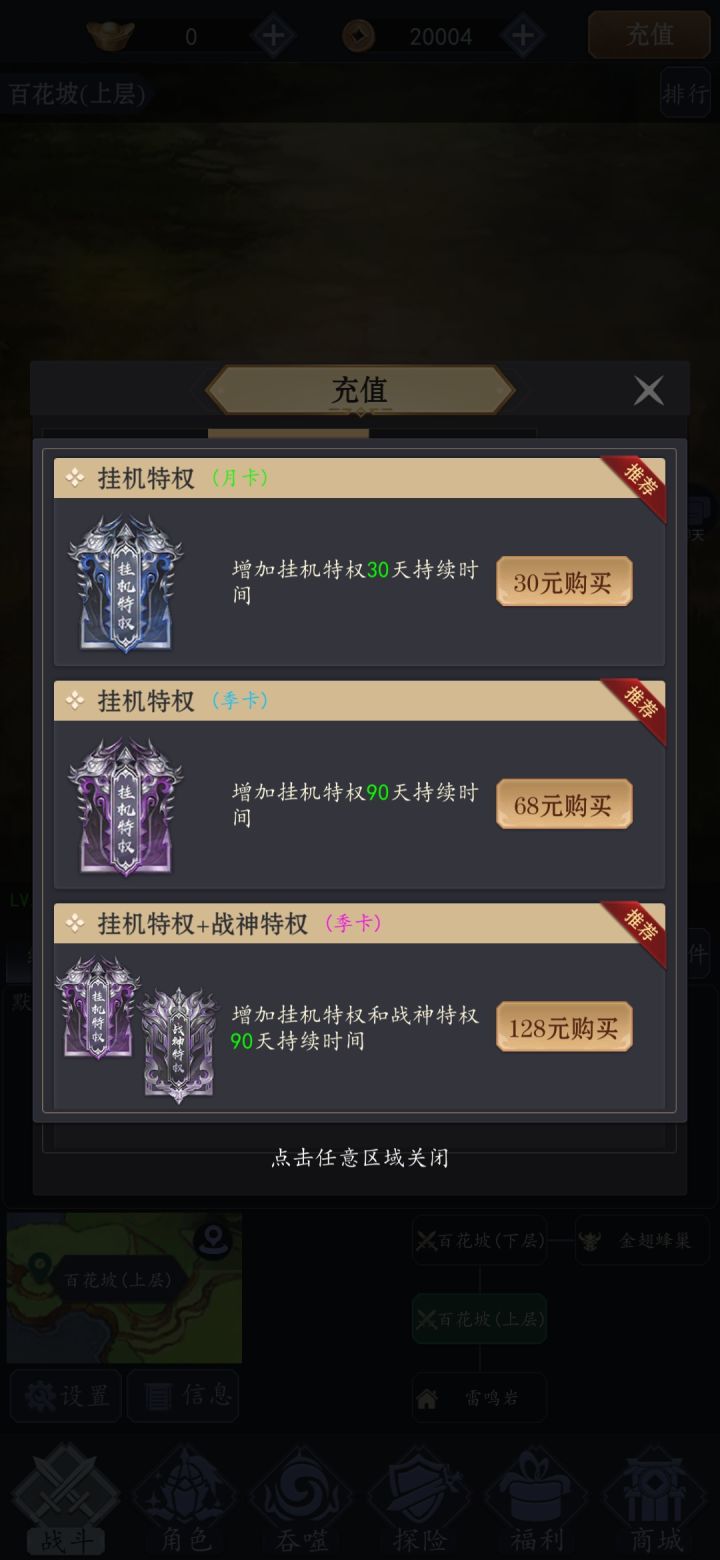Add copper coins with the plus icon
Image resolution: width=720 pixels, height=1560 pixels.
(x=522, y=37)
